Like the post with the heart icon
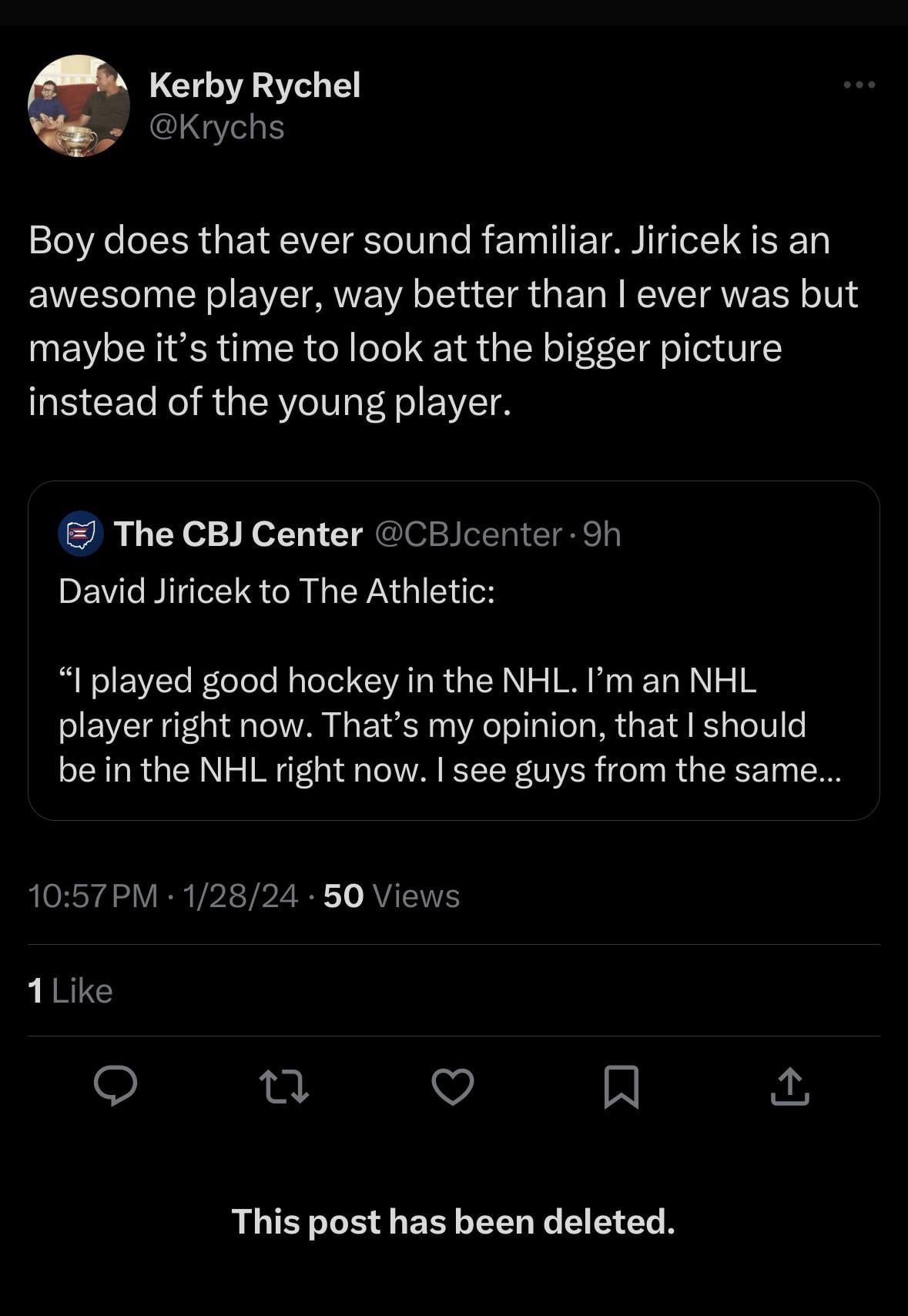 [452, 1087]
